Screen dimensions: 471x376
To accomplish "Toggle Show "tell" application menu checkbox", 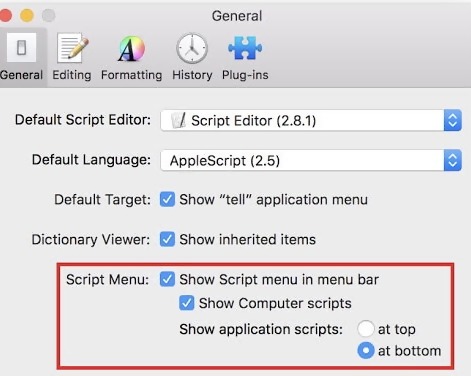I will click(x=167, y=199).
